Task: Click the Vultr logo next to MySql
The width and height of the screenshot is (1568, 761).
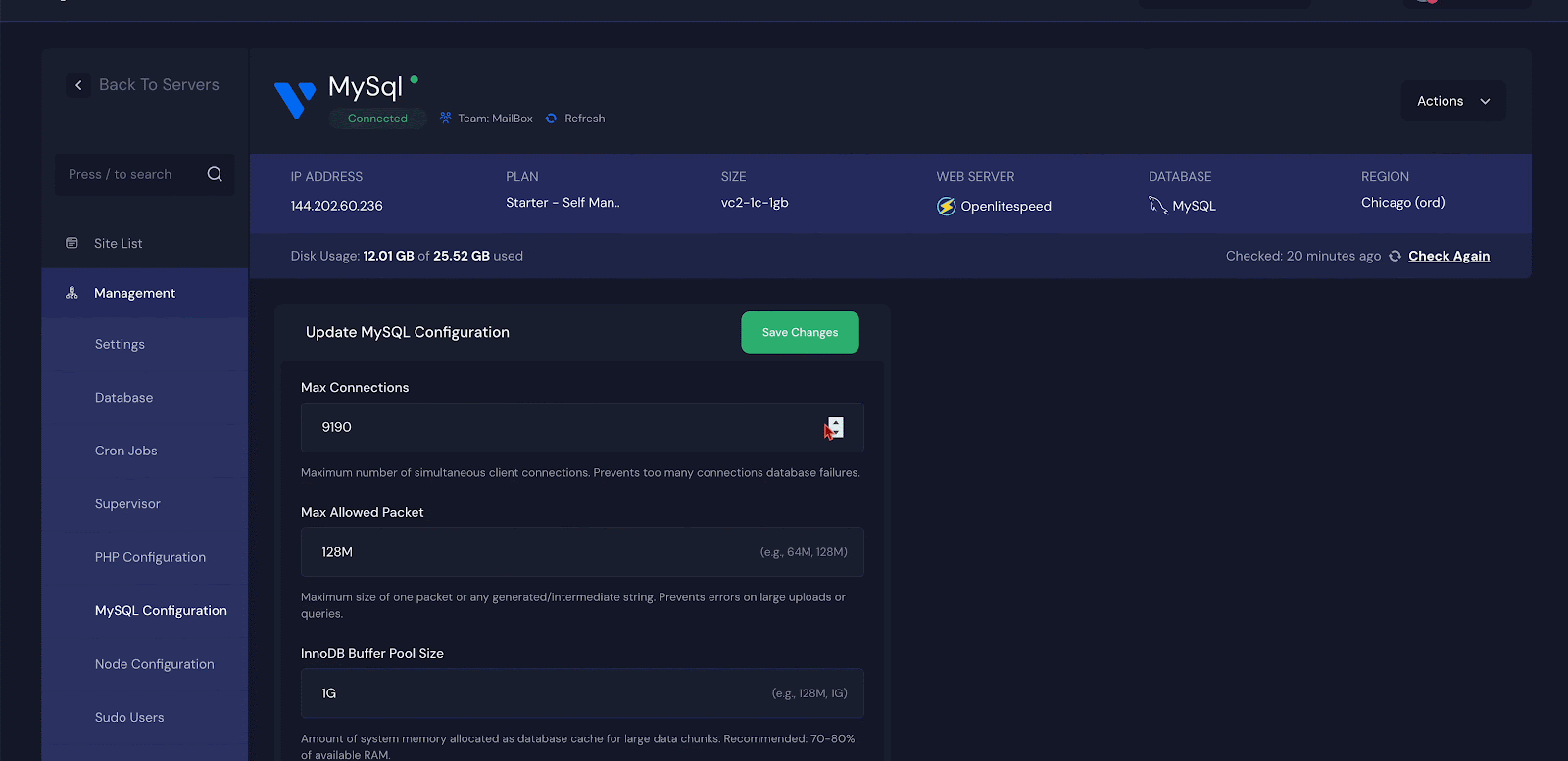Action: click(295, 100)
